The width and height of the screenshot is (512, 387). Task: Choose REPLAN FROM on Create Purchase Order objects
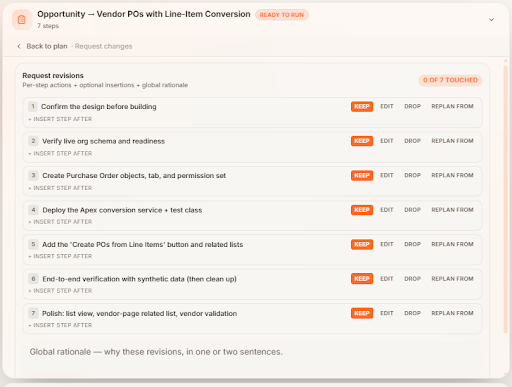(x=452, y=175)
